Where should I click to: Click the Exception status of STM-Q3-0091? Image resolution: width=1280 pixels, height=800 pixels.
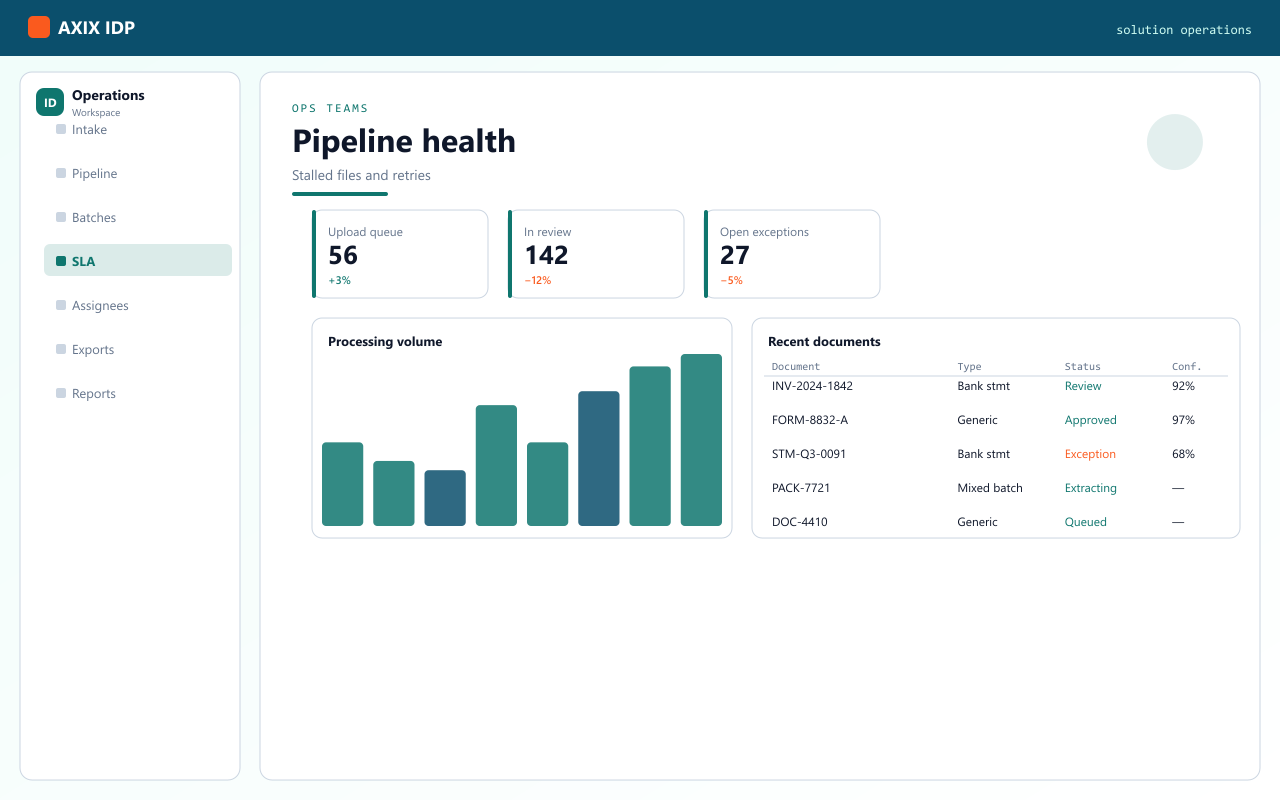(x=1090, y=454)
